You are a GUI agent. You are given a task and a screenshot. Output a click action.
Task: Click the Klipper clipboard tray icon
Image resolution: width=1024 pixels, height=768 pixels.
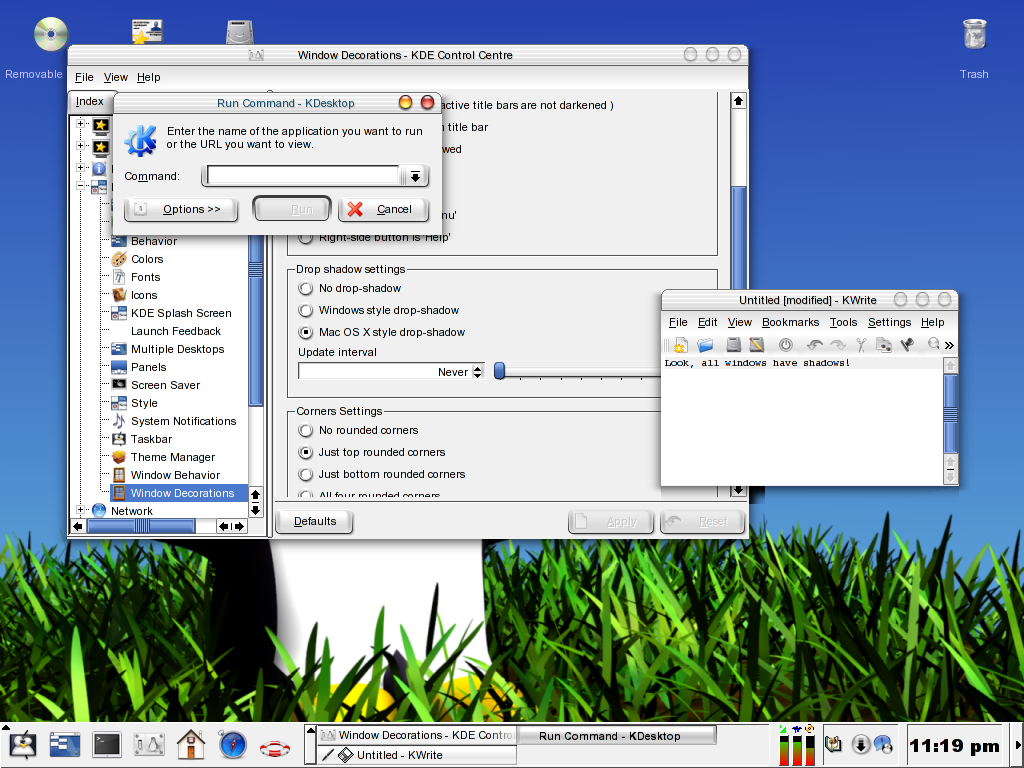click(x=834, y=744)
